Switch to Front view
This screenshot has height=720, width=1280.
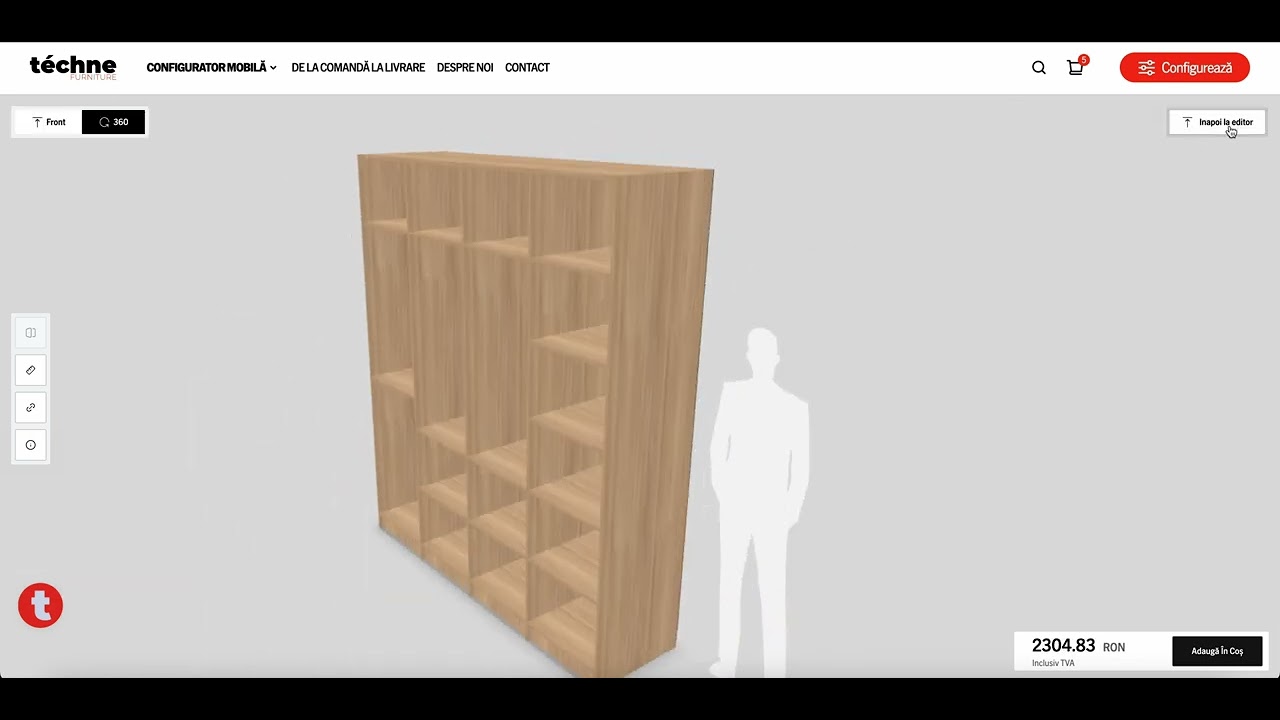(x=48, y=122)
